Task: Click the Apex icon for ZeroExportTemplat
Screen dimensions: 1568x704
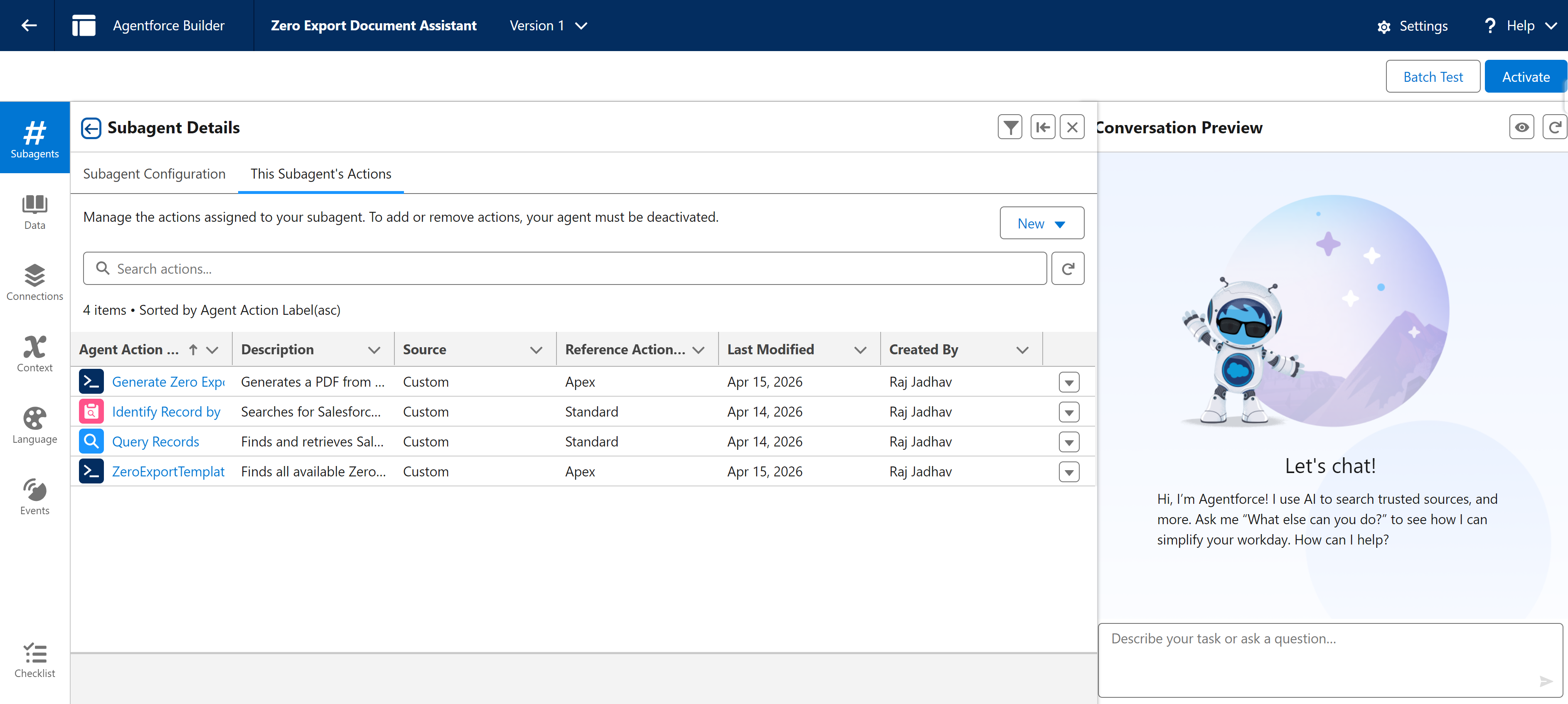Action: pos(91,471)
